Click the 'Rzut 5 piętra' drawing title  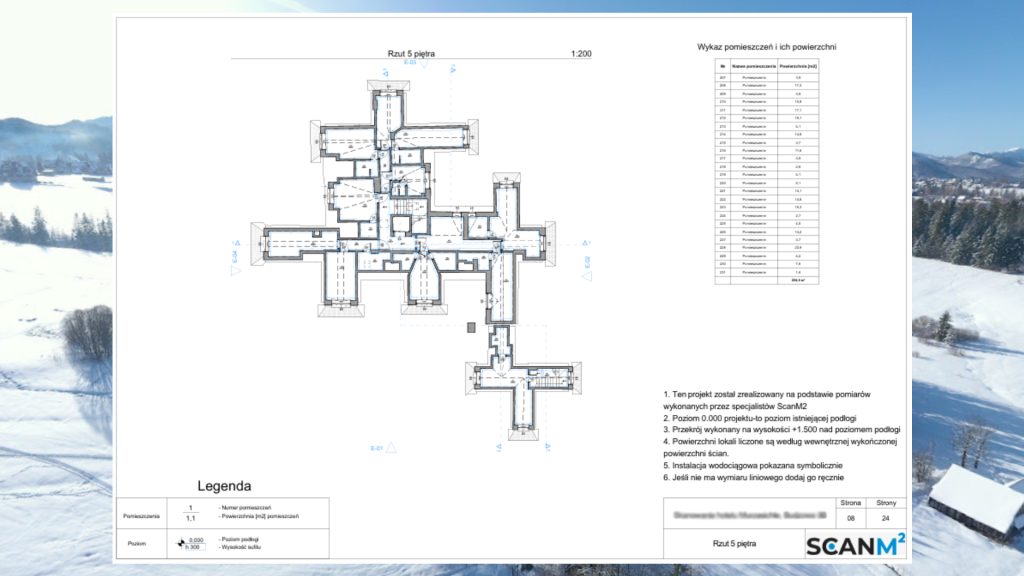pyautogui.click(x=410, y=53)
